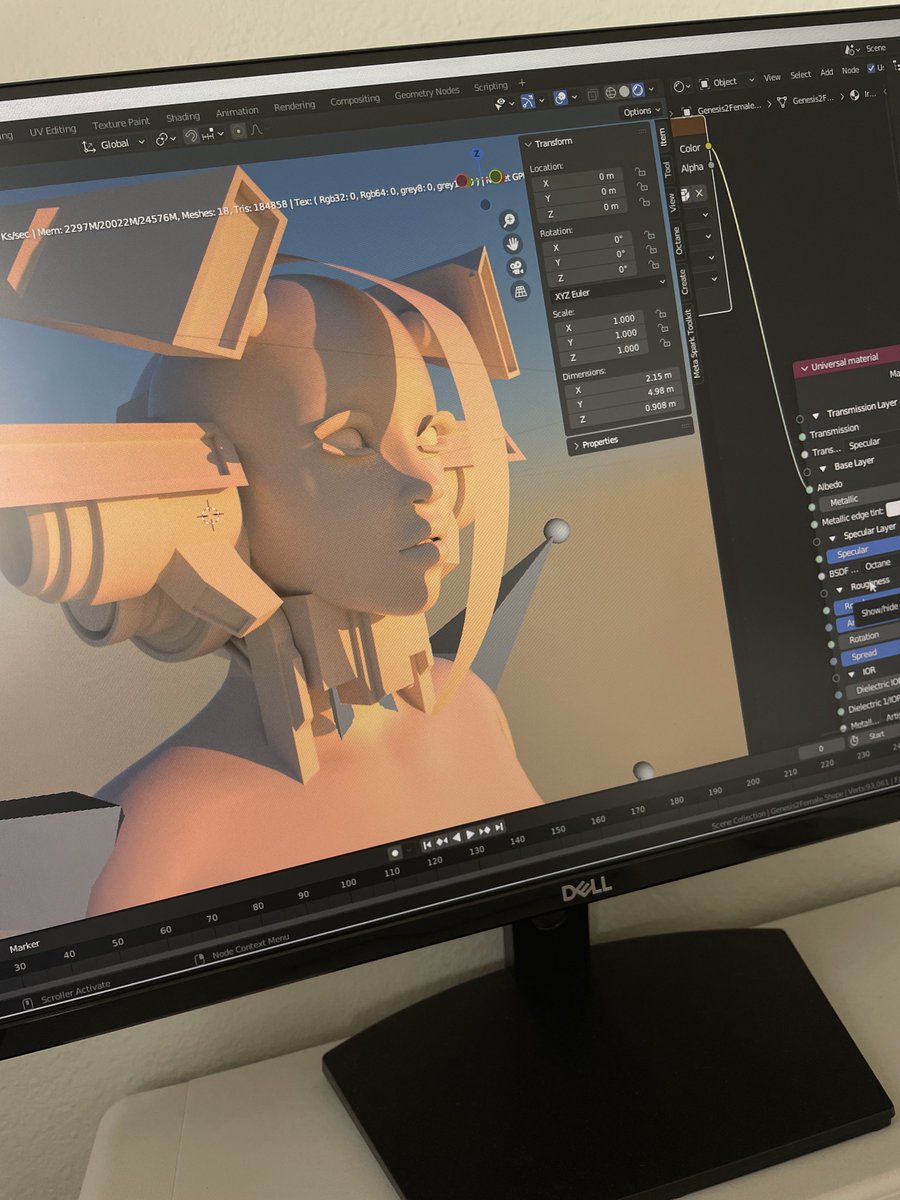Screen dimensions: 900x1200
Task: Click the timeline Marker menu
Action: [25, 946]
